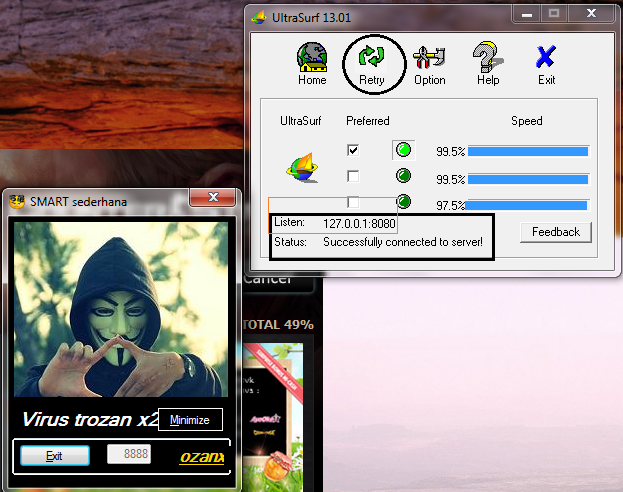Click Listen address 127.0.0.1:8080
Image resolution: width=623 pixels, height=492 pixels.
[x=359, y=224]
